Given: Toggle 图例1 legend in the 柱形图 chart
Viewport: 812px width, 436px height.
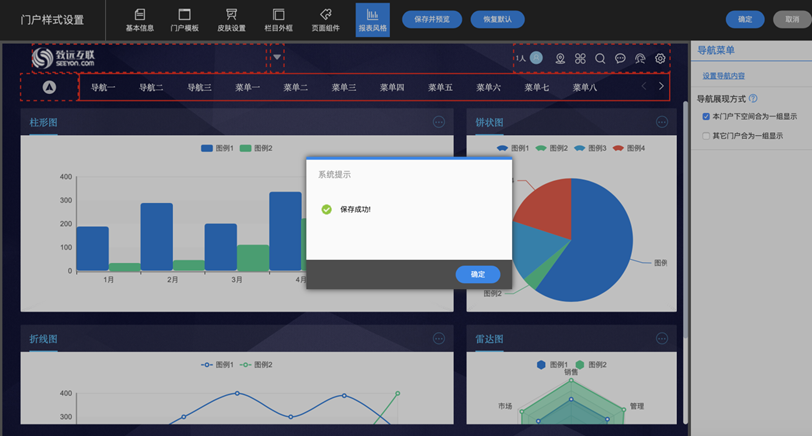Looking at the screenshot, I should (206, 148).
